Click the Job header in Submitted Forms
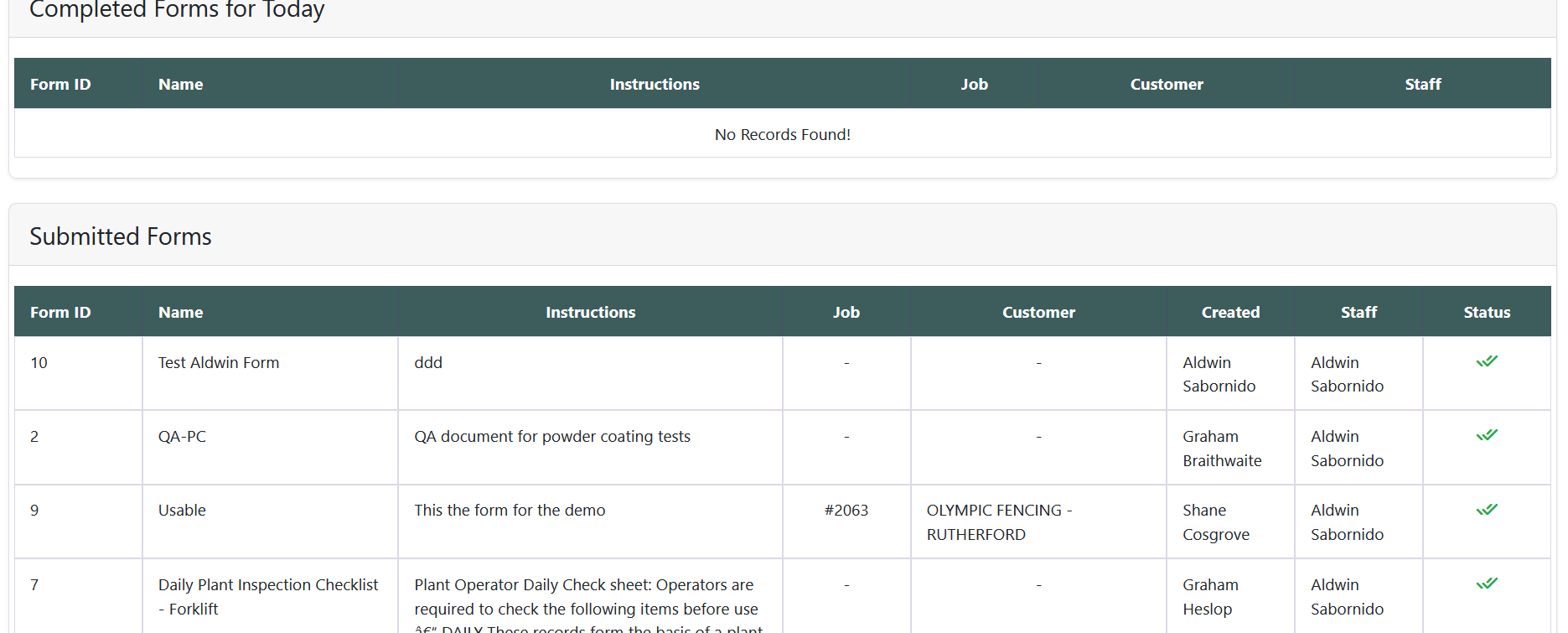Screen dimensions: 1568x633 [846, 312]
